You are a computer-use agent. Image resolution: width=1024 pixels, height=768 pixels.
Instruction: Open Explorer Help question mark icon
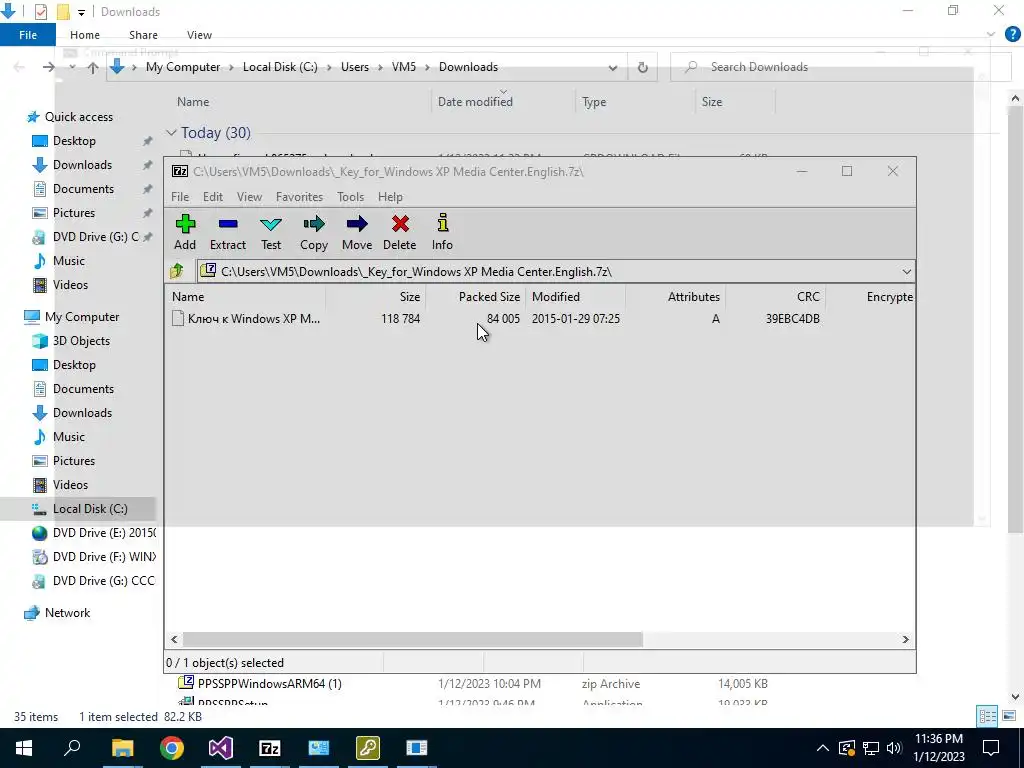tap(1012, 35)
